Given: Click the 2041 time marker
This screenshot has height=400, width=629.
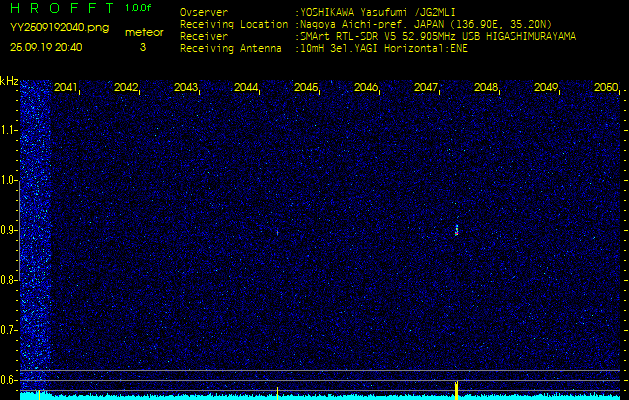Looking at the screenshot, I should pos(66,88).
